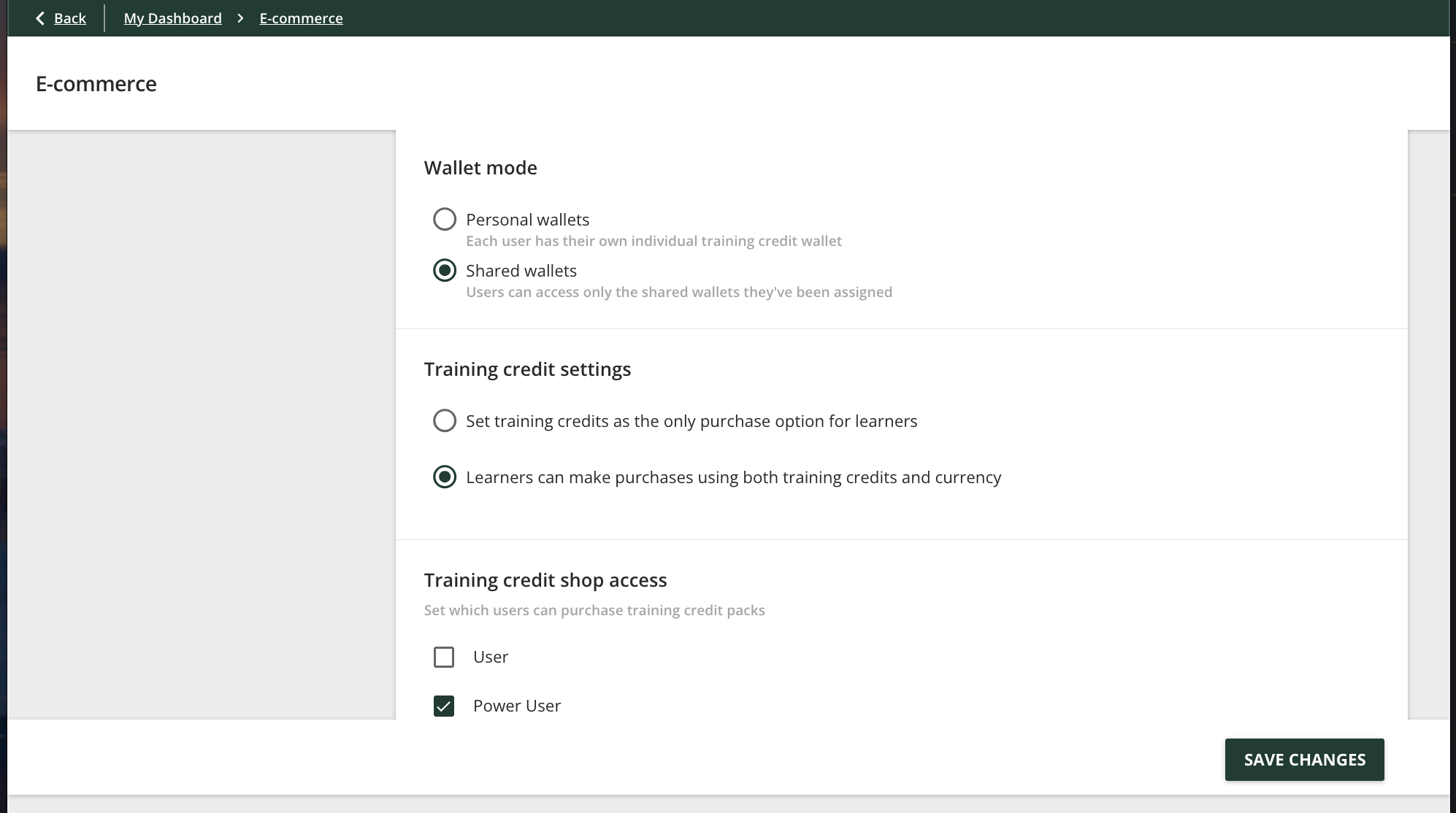Click the Personal wallets label text
The image size is (1456, 813).
pos(527,220)
